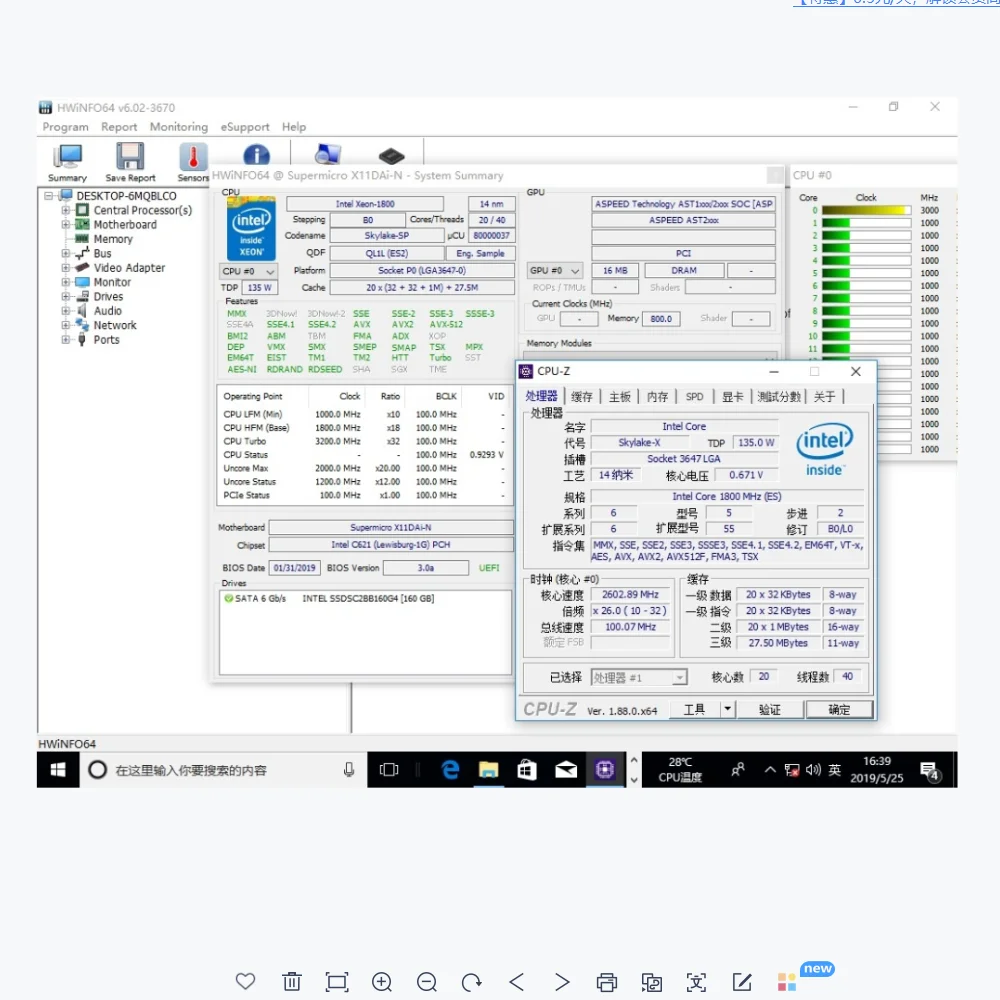Click the fit-to-window frame icon
1000x1000 pixels.
tap(337, 982)
